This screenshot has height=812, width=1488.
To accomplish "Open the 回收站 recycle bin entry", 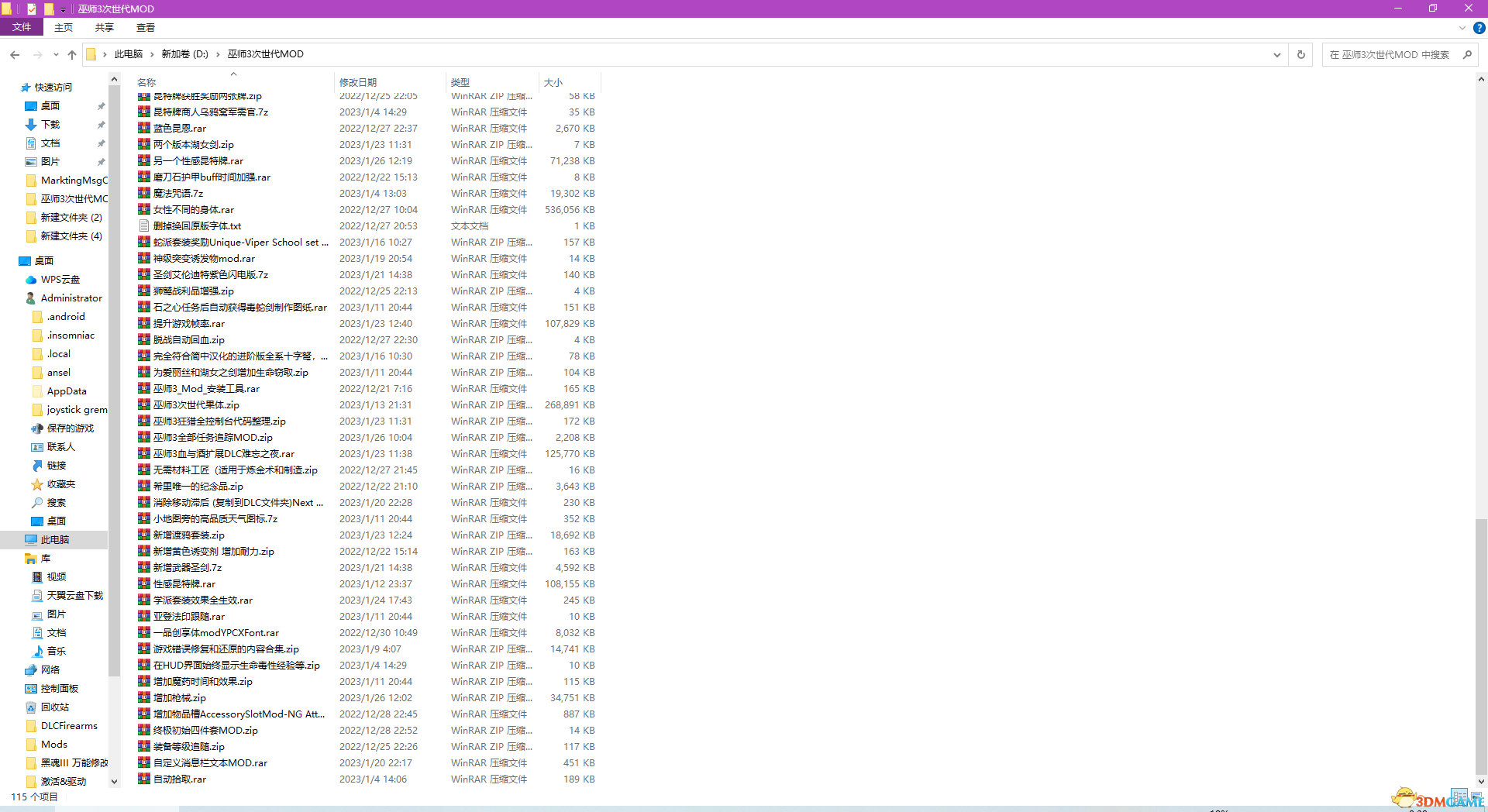I will 54,707.
